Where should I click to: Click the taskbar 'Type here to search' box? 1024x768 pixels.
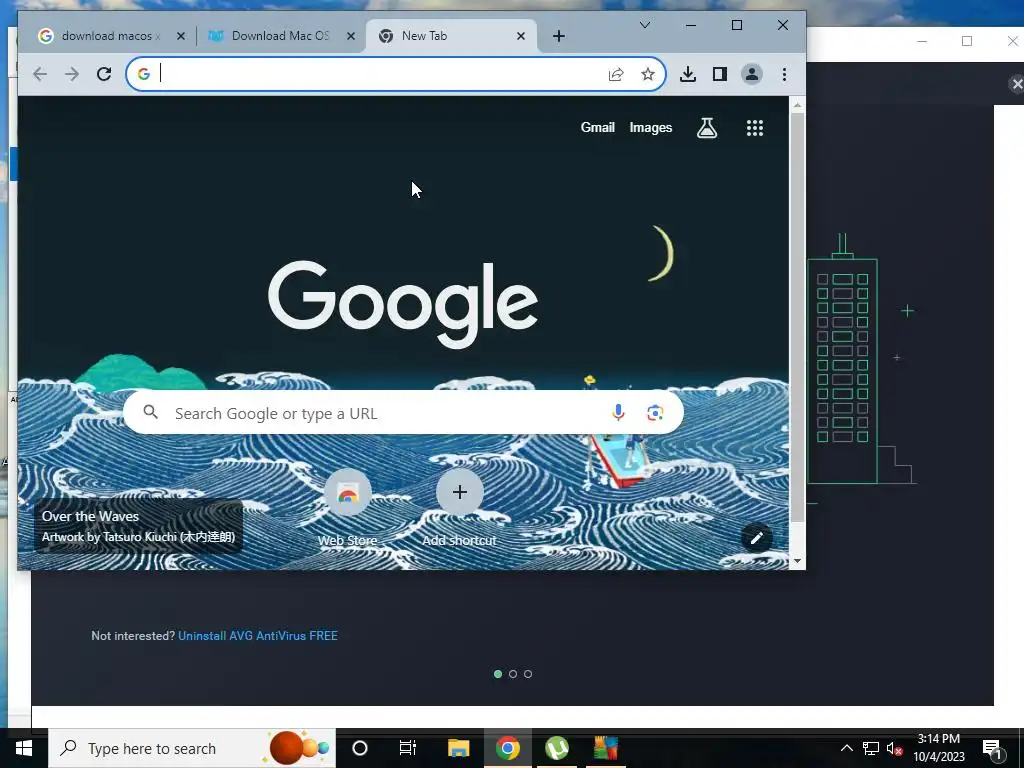[192, 748]
